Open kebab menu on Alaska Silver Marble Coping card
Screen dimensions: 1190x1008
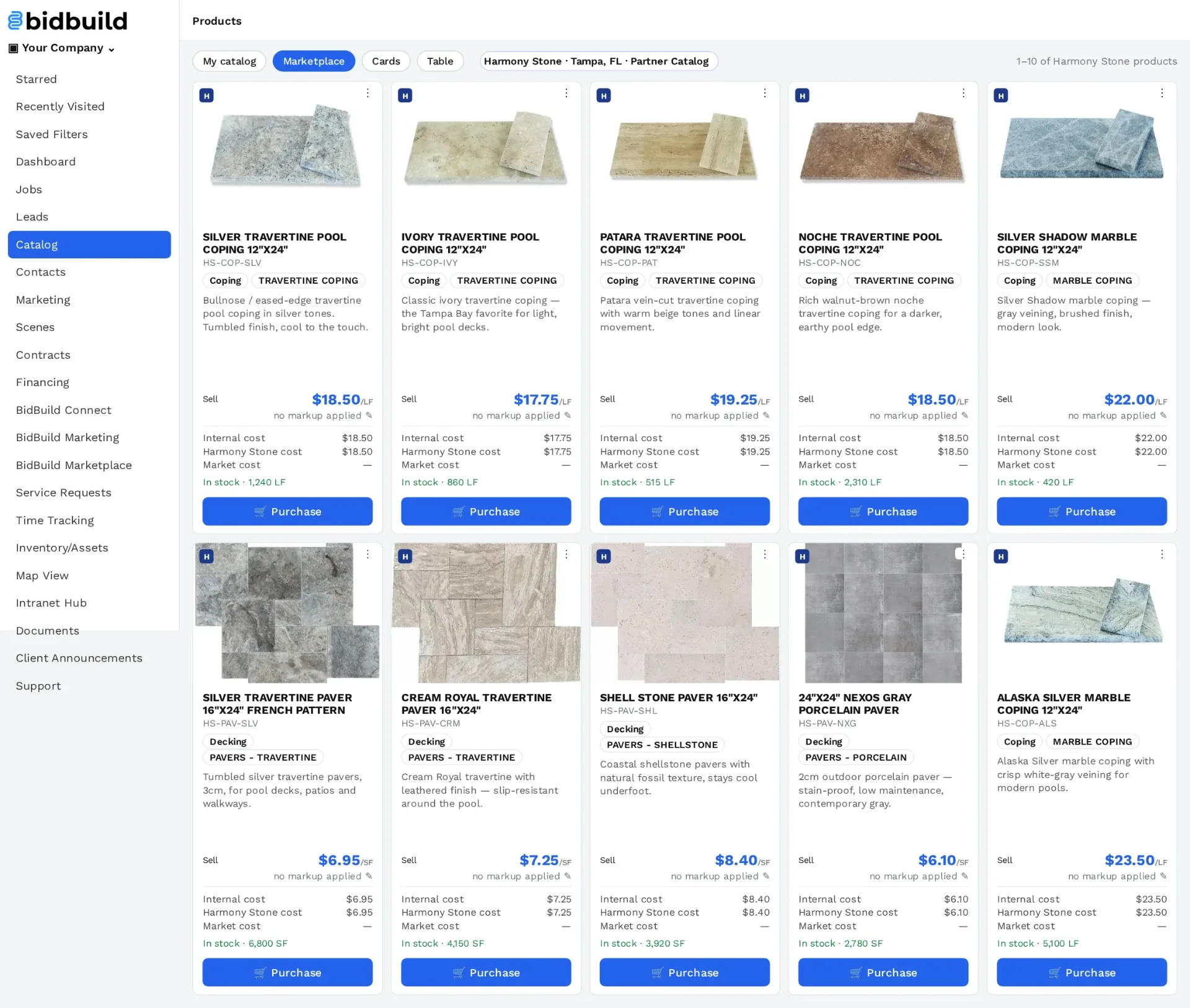pos(1161,554)
